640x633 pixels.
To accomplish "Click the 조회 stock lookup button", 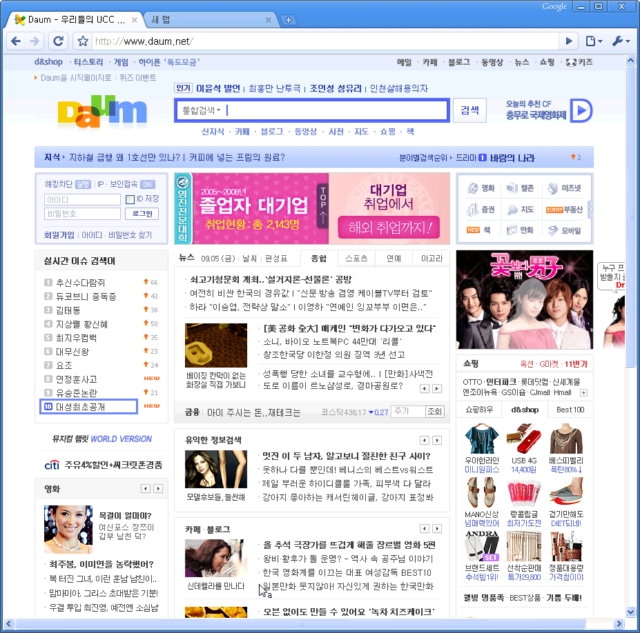I will pyautogui.click(x=434, y=411).
